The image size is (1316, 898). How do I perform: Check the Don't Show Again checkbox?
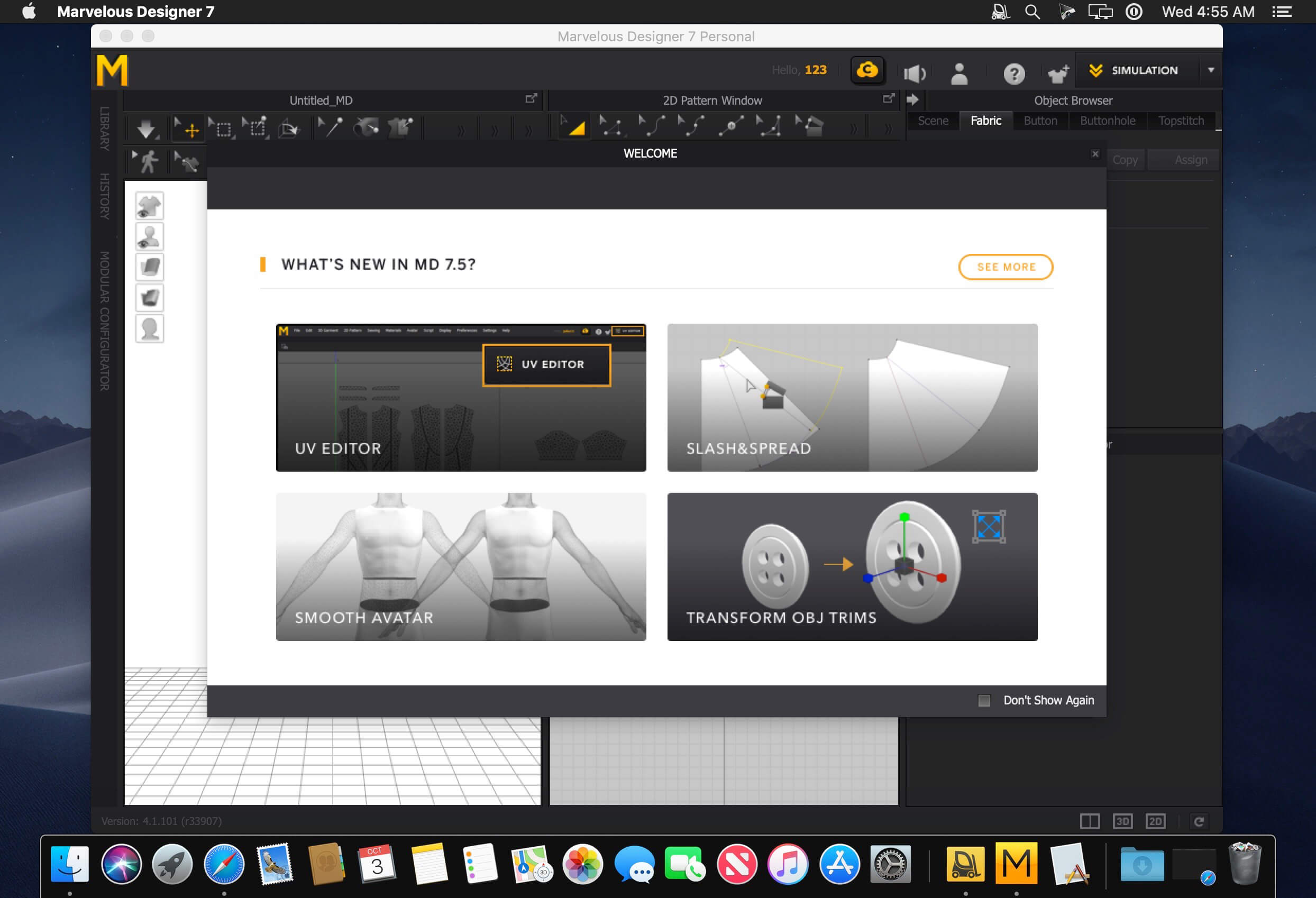[984, 700]
